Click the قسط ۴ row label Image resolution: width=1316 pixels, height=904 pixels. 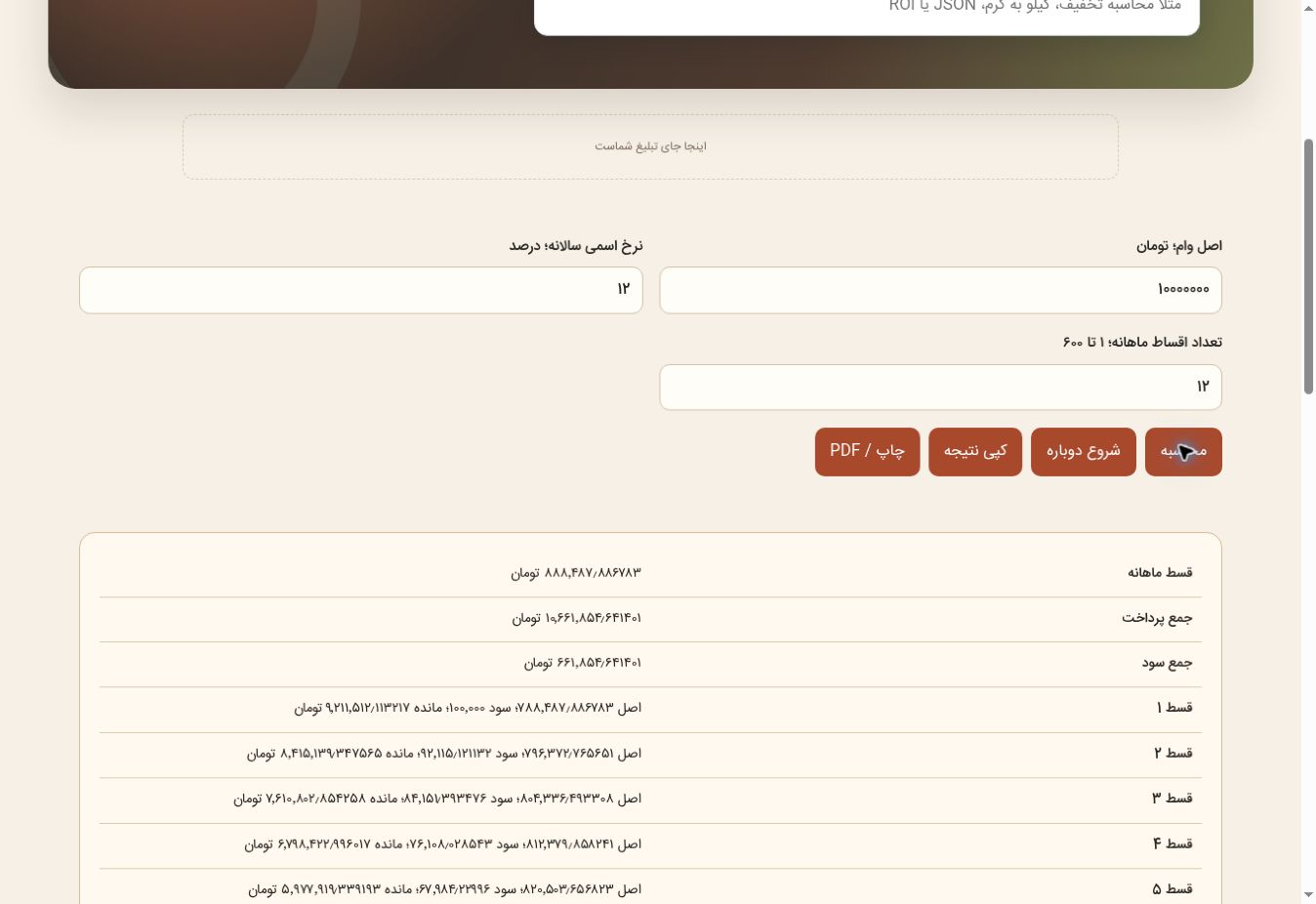point(1172,844)
